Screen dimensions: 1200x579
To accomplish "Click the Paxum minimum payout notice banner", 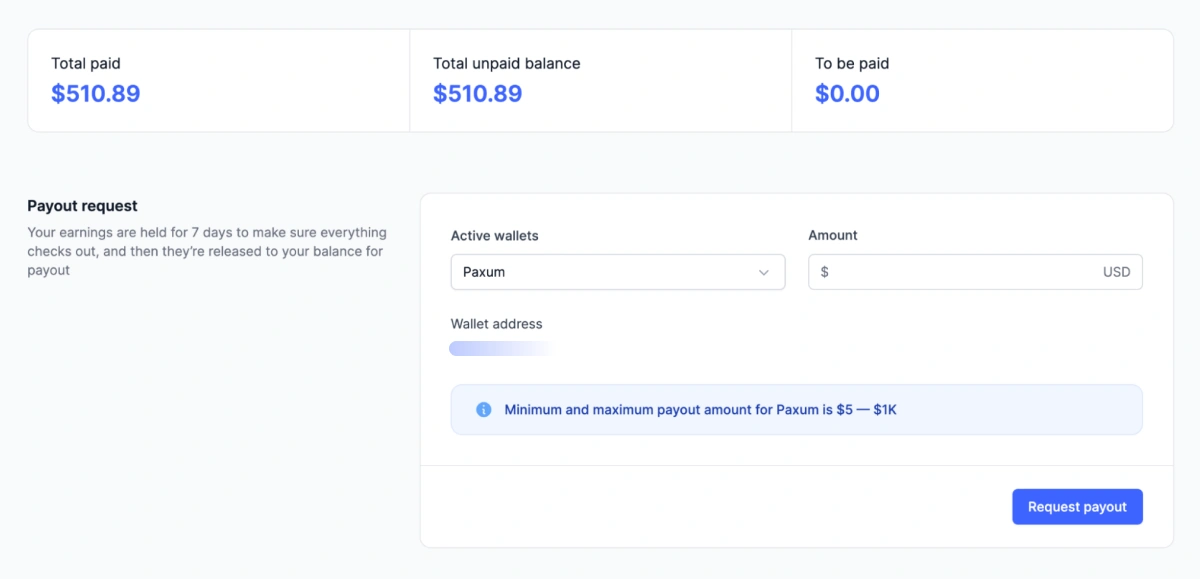I will 796,409.
